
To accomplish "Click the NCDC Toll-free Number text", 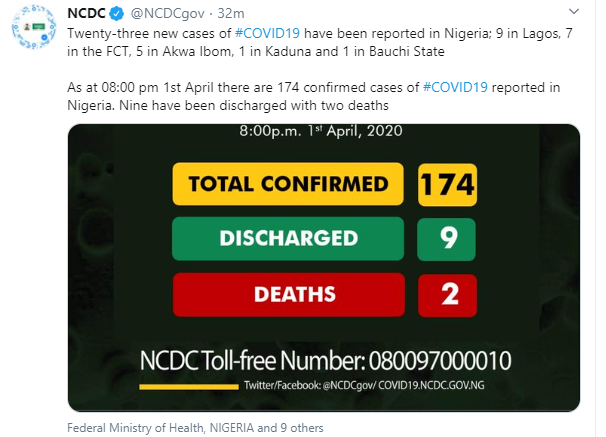I will [325, 361].
